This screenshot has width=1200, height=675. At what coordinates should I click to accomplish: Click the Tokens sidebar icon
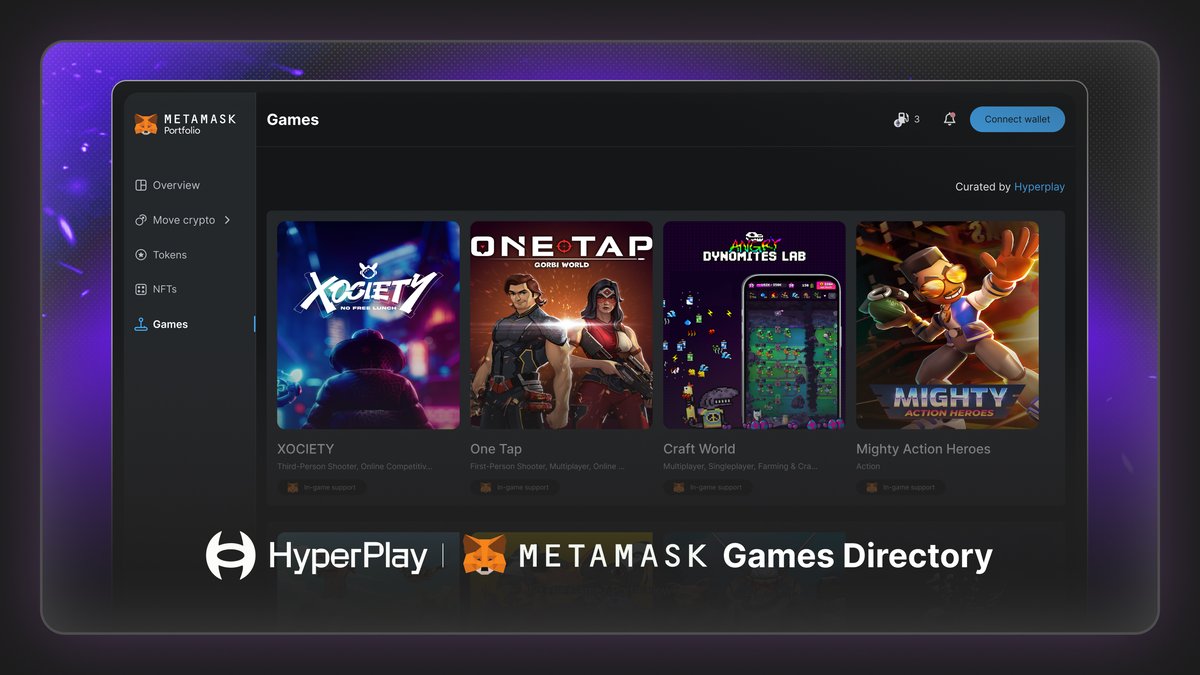pos(141,255)
